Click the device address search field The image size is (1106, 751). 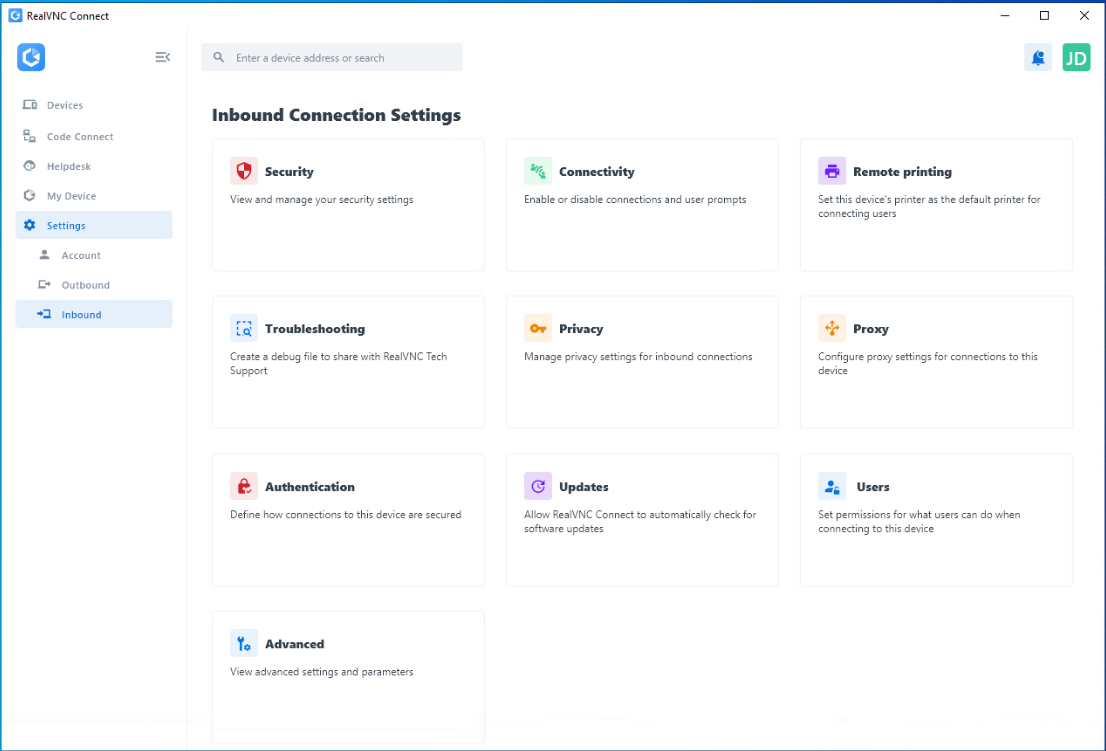pyautogui.click(x=340, y=58)
